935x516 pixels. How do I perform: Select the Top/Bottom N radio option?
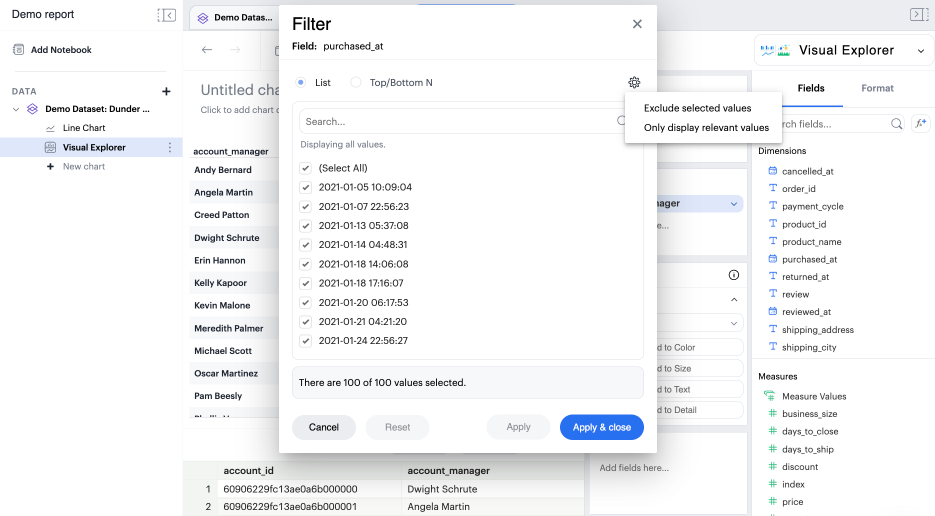coord(356,83)
